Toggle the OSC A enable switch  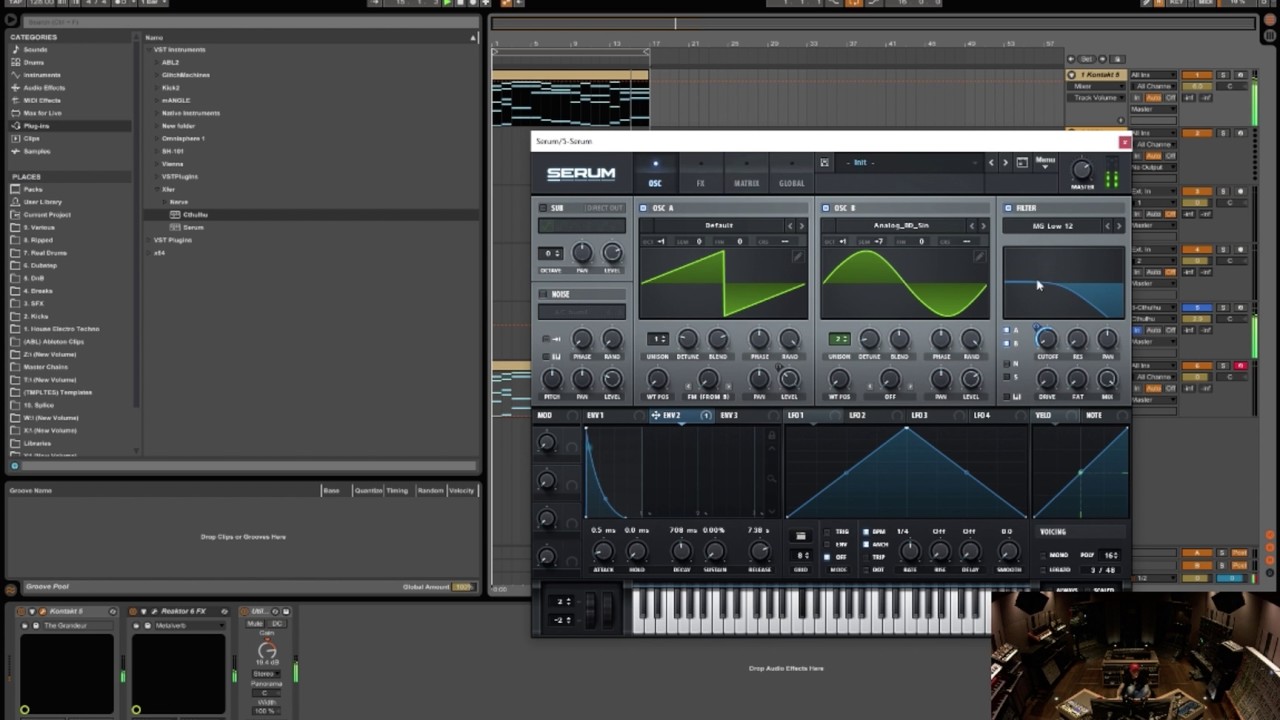[x=644, y=208]
